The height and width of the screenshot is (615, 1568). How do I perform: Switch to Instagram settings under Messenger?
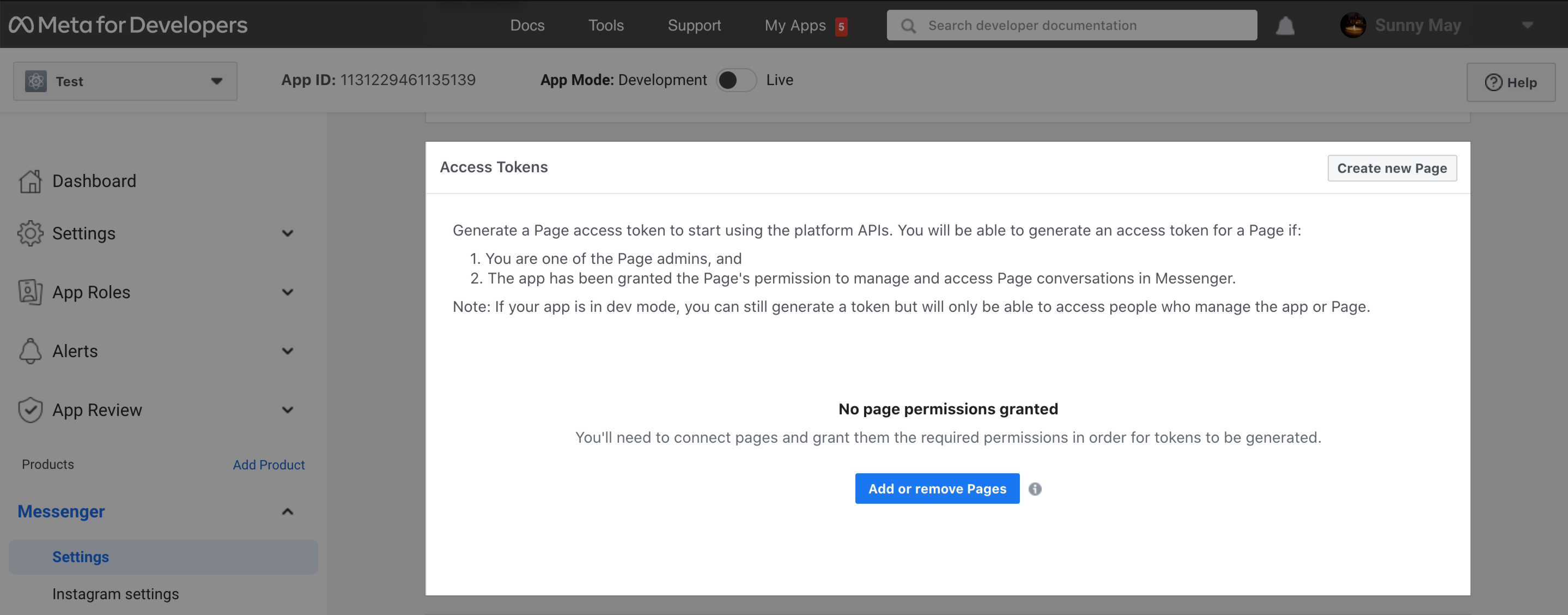pos(116,594)
